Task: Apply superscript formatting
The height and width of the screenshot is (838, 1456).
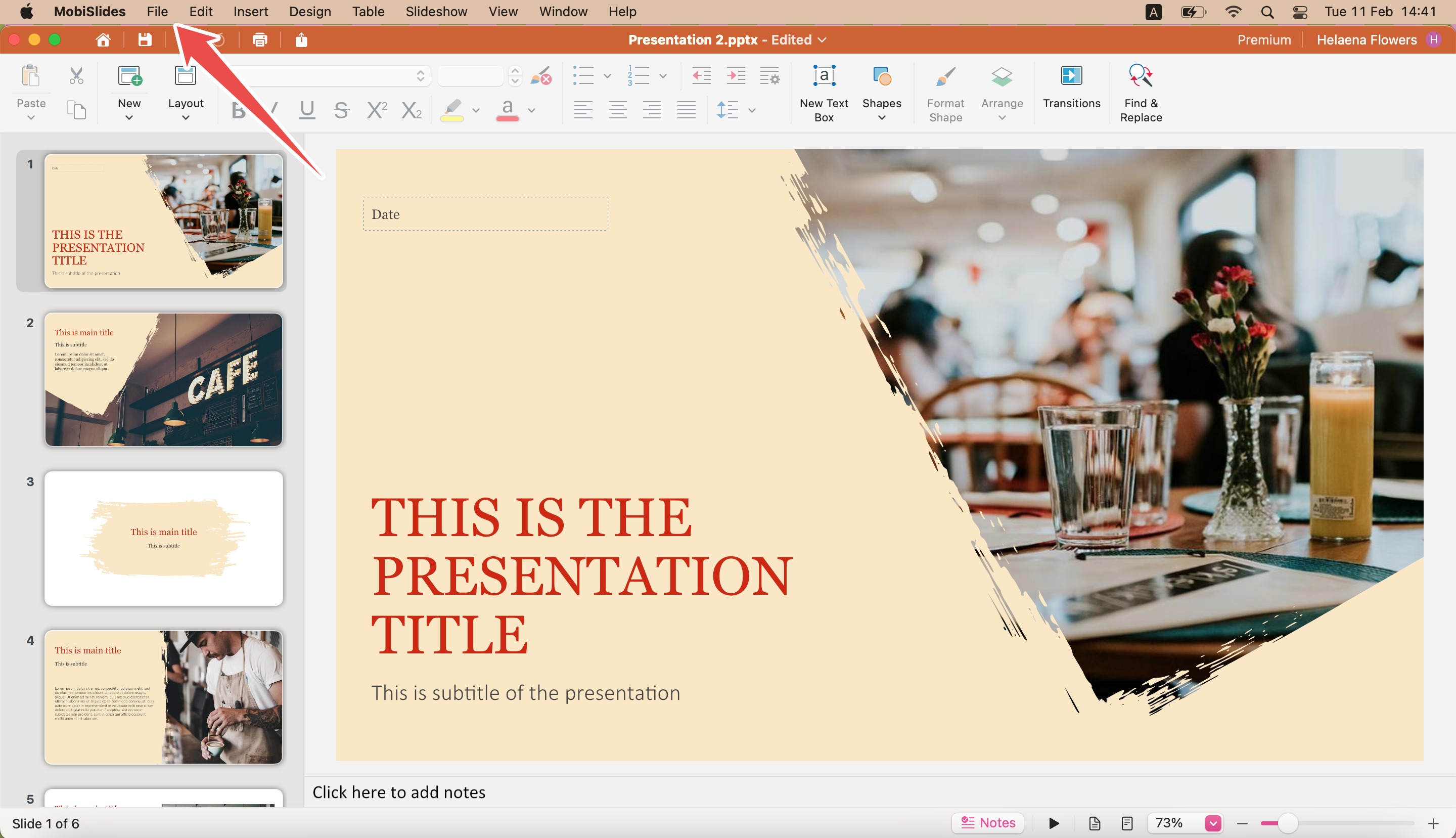Action: tap(377, 109)
